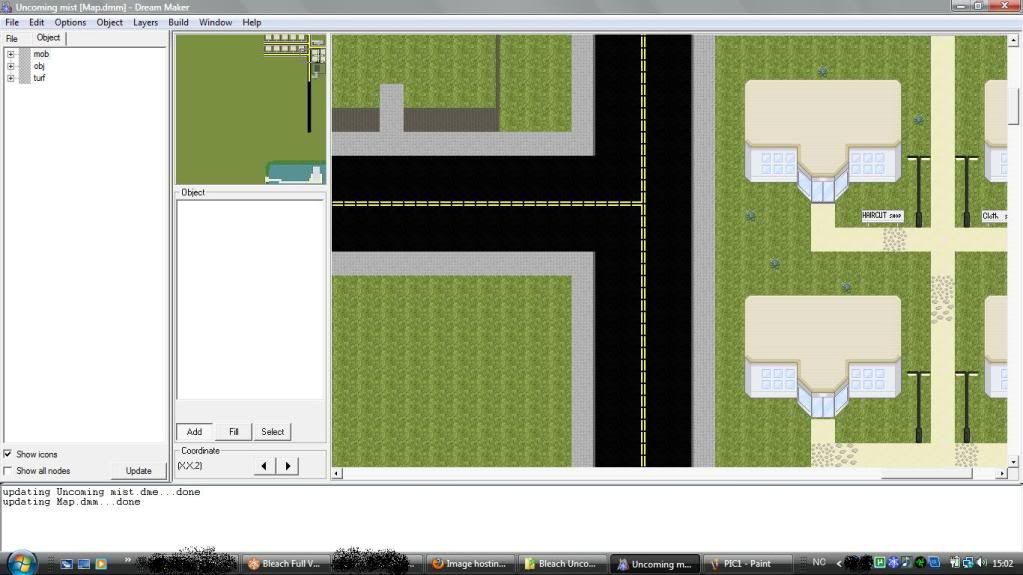The image size is (1023, 575).
Task: Expand the mob tree node
Action: click(x=11, y=54)
